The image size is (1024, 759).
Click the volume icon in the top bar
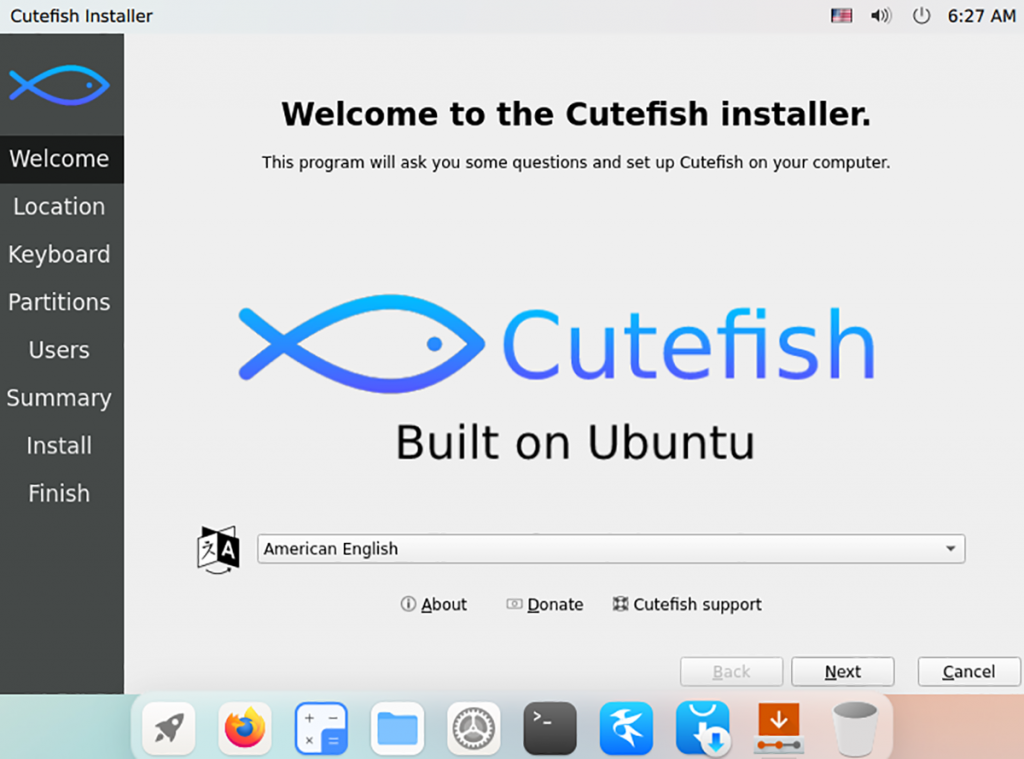[x=880, y=15]
